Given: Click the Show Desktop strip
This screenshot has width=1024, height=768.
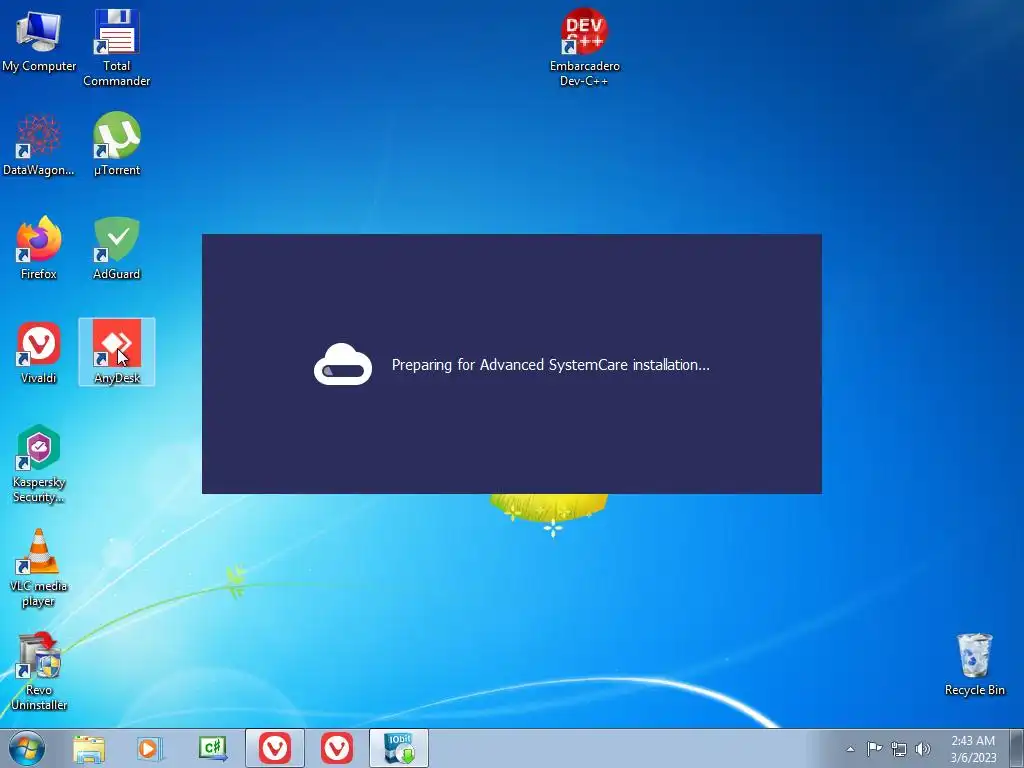Looking at the screenshot, I should 1017,748.
